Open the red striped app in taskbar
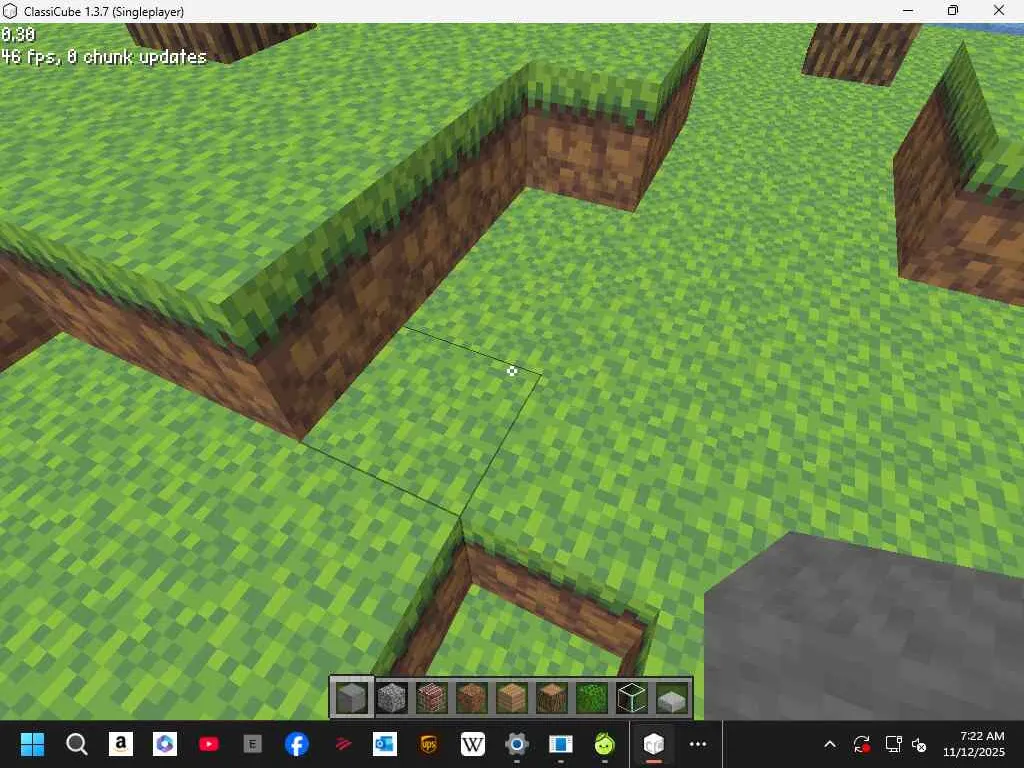Screen dimensions: 1024x768 pos(341,744)
